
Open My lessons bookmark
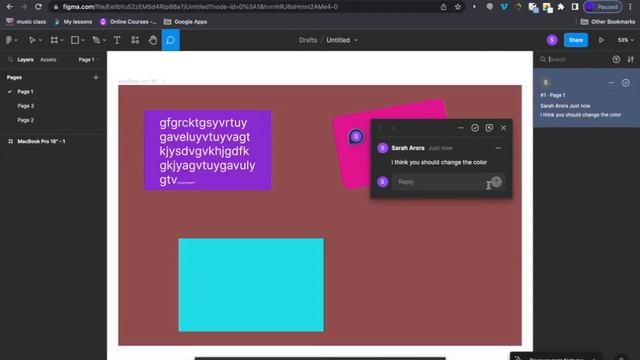[73, 22]
